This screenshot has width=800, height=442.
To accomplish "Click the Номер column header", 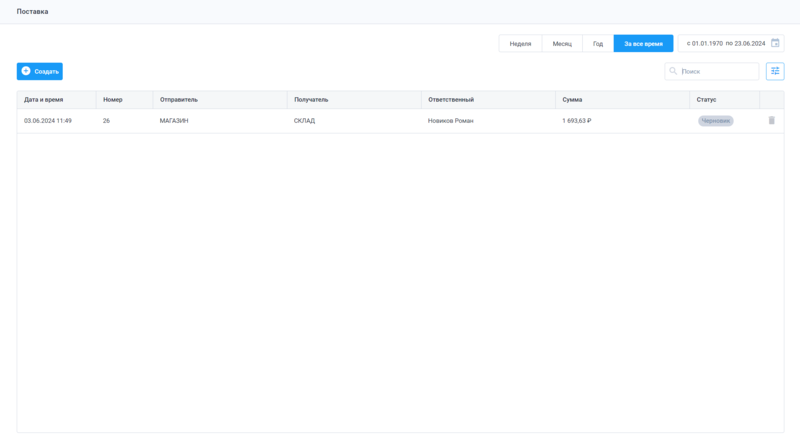I will pos(113,100).
